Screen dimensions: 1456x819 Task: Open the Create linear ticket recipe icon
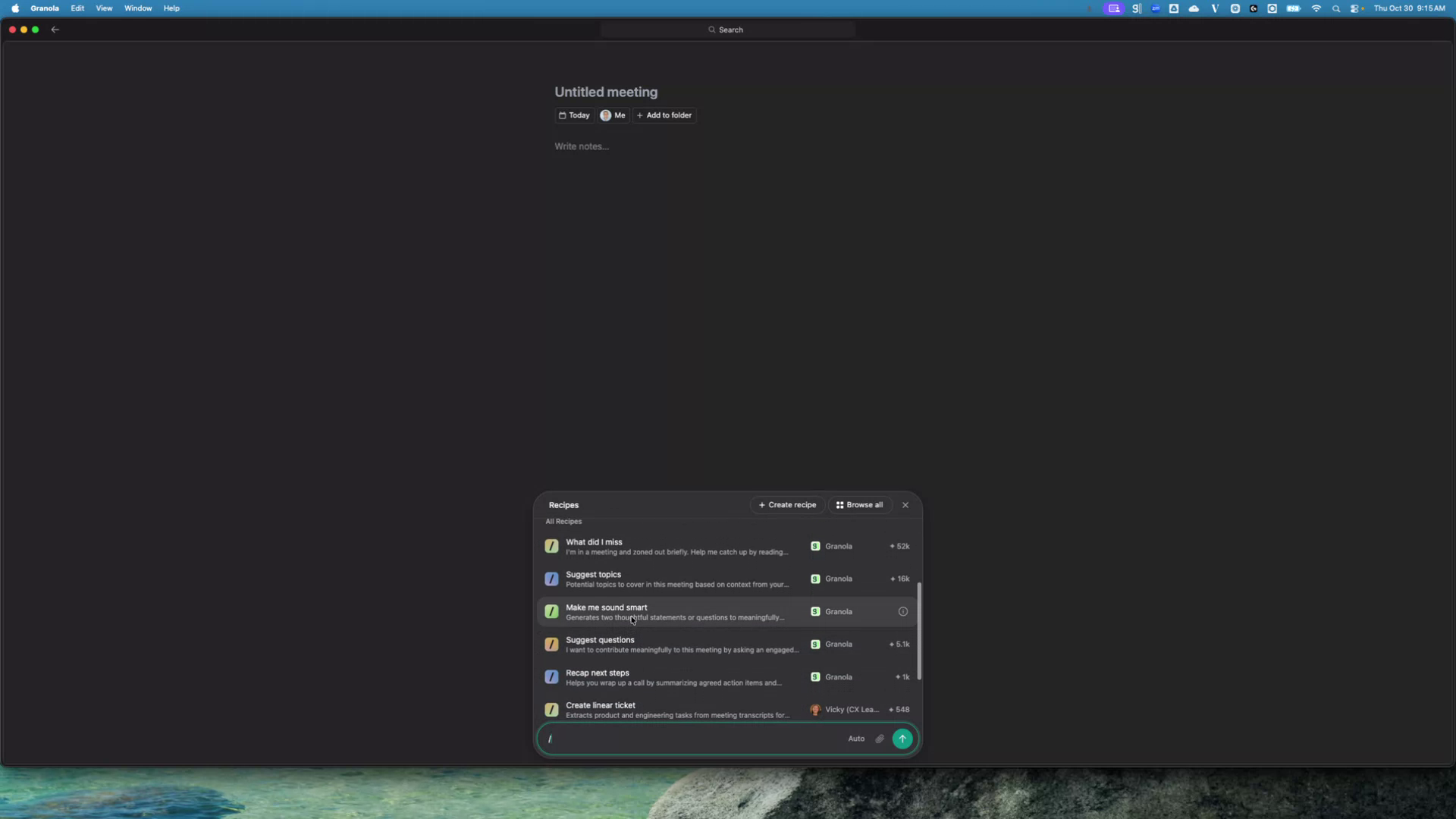click(552, 709)
